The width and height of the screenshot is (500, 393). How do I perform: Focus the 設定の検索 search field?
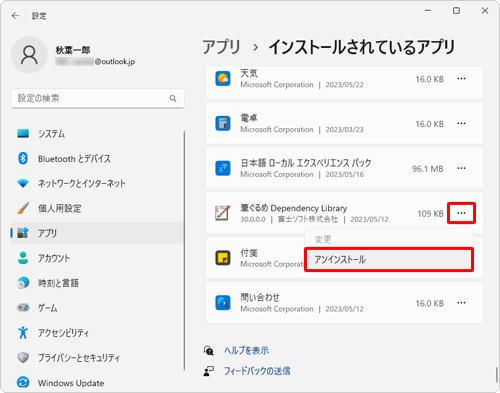click(97, 98)
